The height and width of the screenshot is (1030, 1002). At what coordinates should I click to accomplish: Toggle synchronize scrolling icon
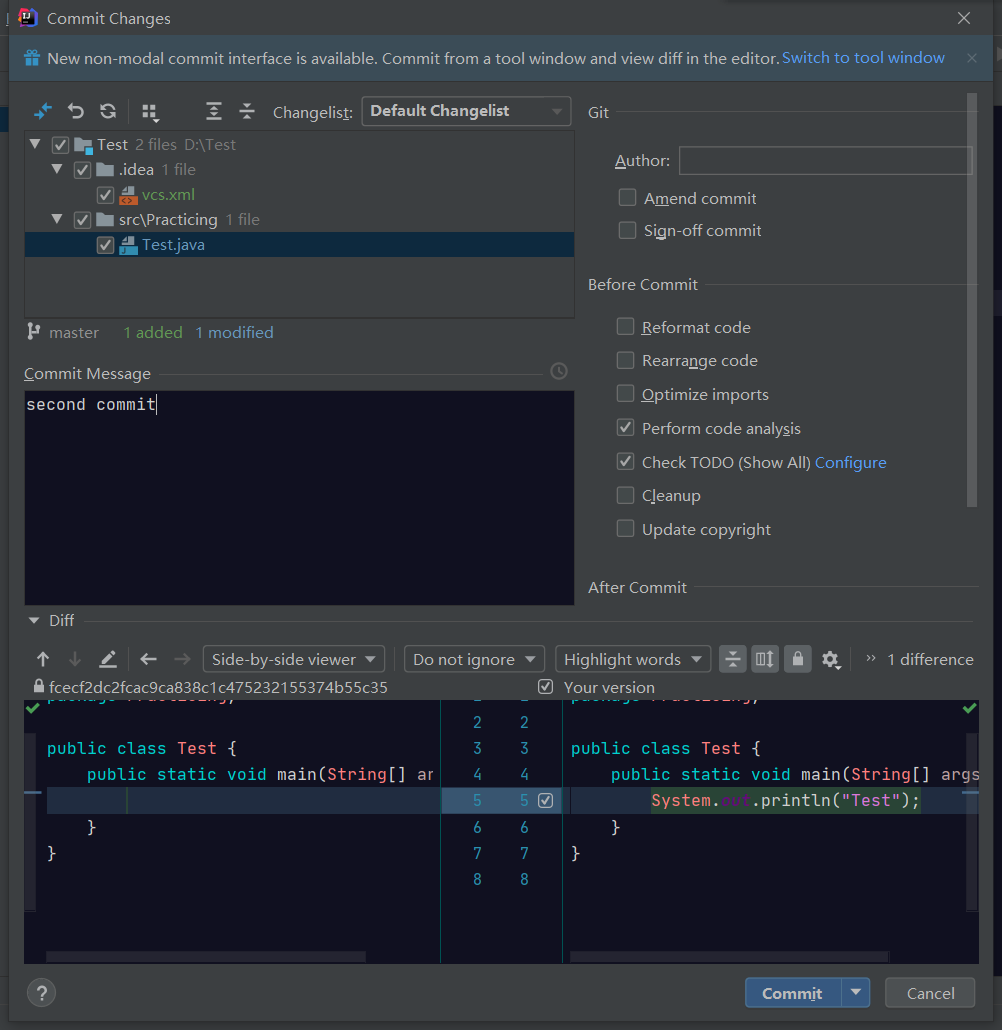click(x=765, y=659)
